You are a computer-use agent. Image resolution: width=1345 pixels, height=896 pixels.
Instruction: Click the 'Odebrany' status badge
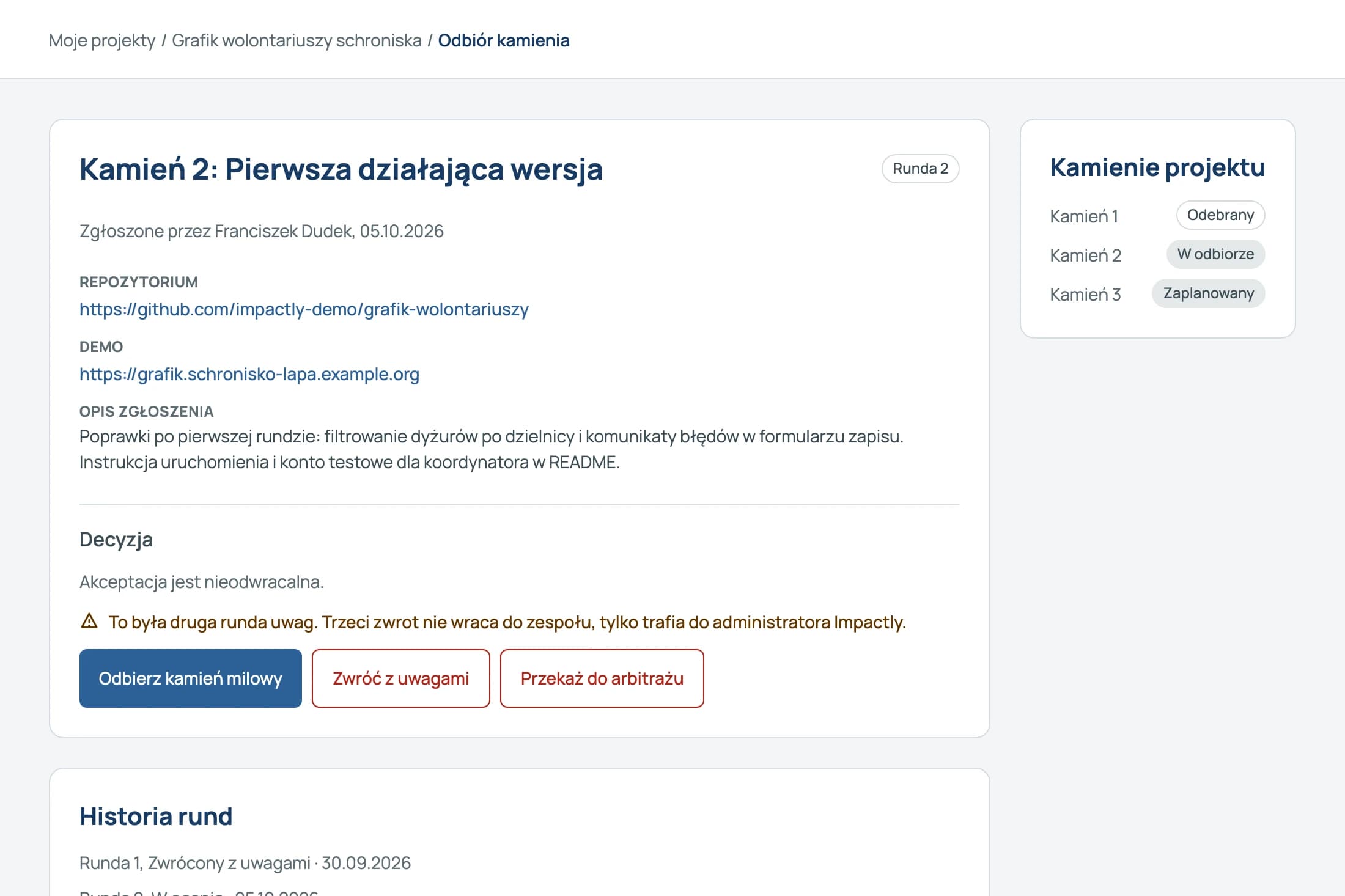(x=1220, y=215)
